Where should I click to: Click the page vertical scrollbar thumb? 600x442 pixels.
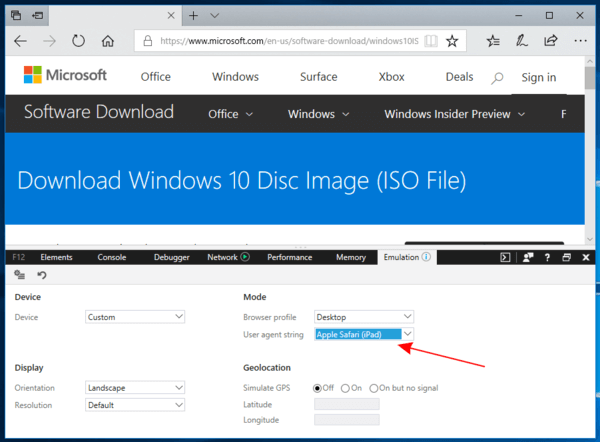click(590, 78)
